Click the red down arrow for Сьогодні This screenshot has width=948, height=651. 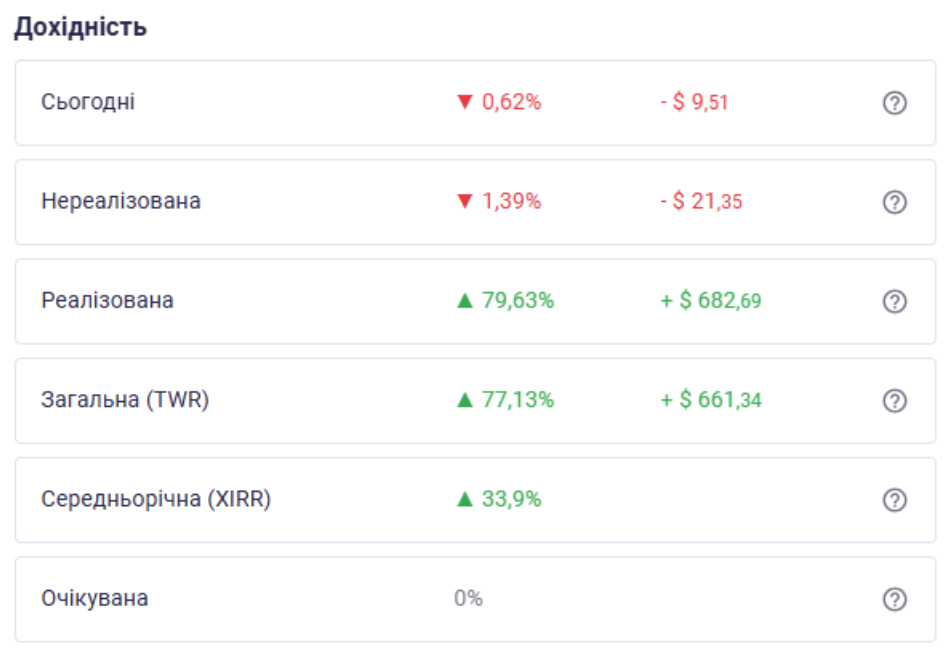click(x=463, y=102)
